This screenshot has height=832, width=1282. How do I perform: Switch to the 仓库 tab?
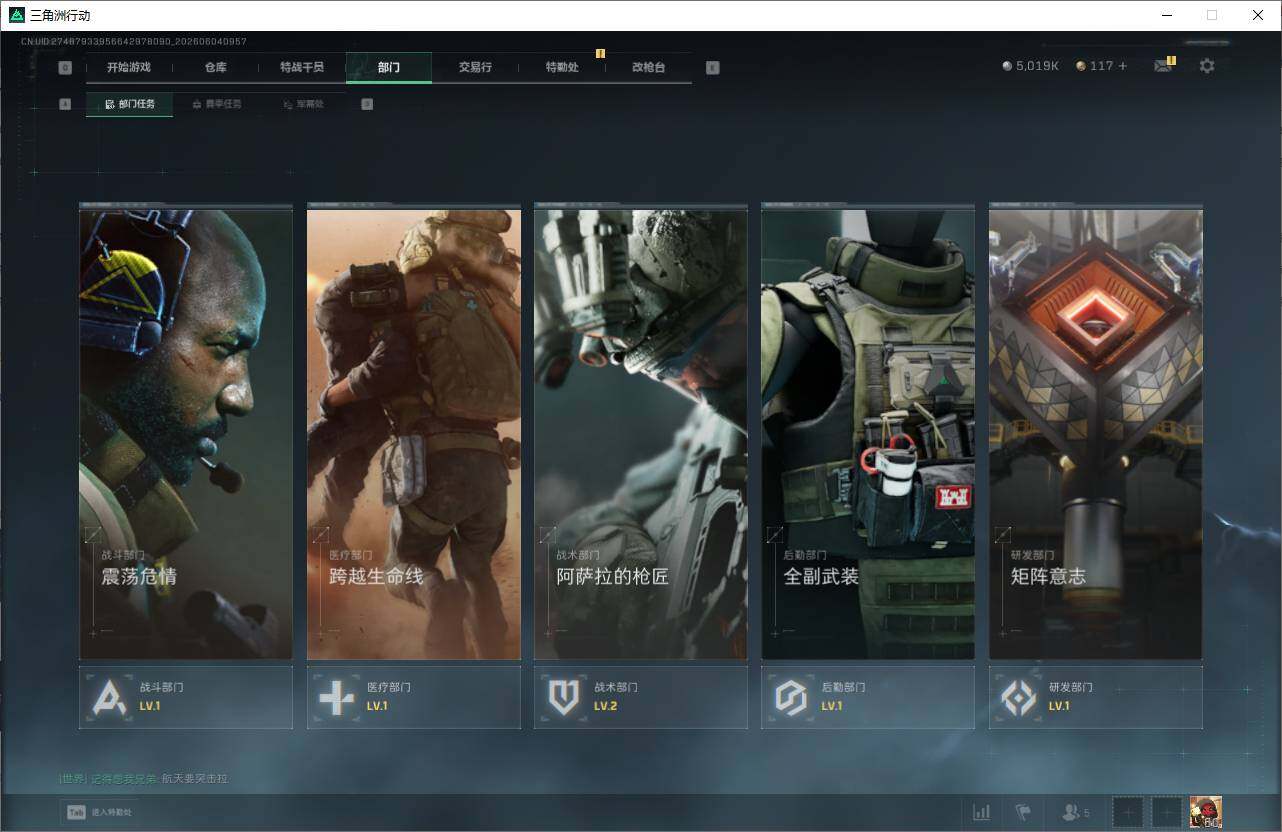coord(215,67)
